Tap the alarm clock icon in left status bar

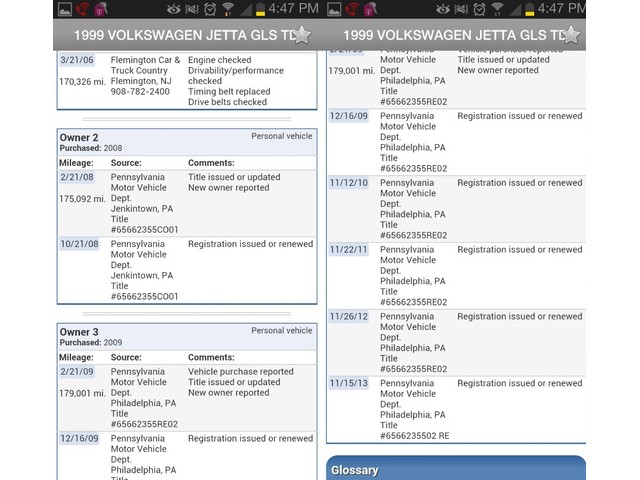click(210, 9)
